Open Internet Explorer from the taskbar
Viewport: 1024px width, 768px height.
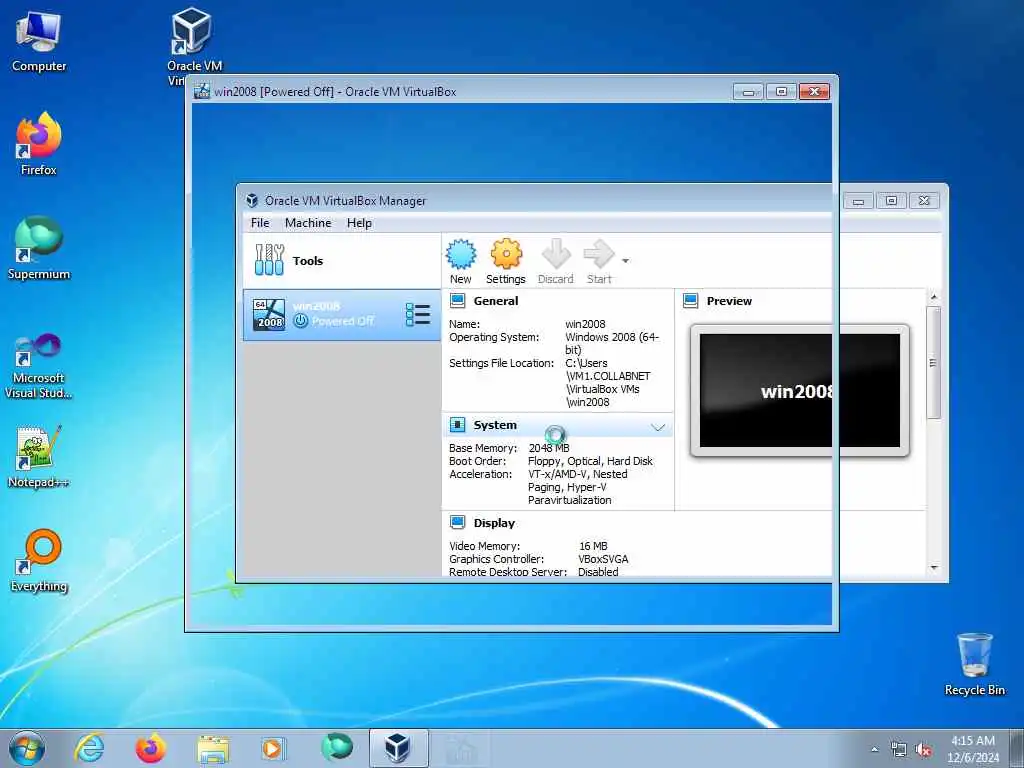point(89,748)
